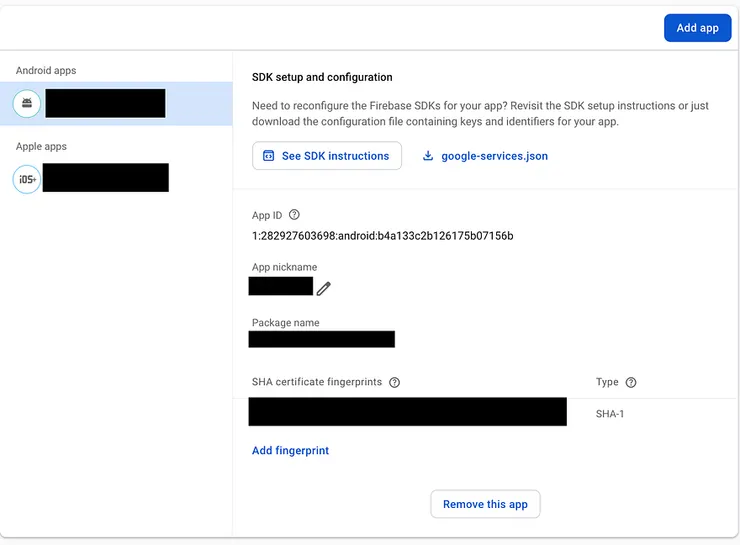Viewport: 740px width, 545px height.
Task: Select the Android app icon in sidebar
Action: (x=27, y=103)
